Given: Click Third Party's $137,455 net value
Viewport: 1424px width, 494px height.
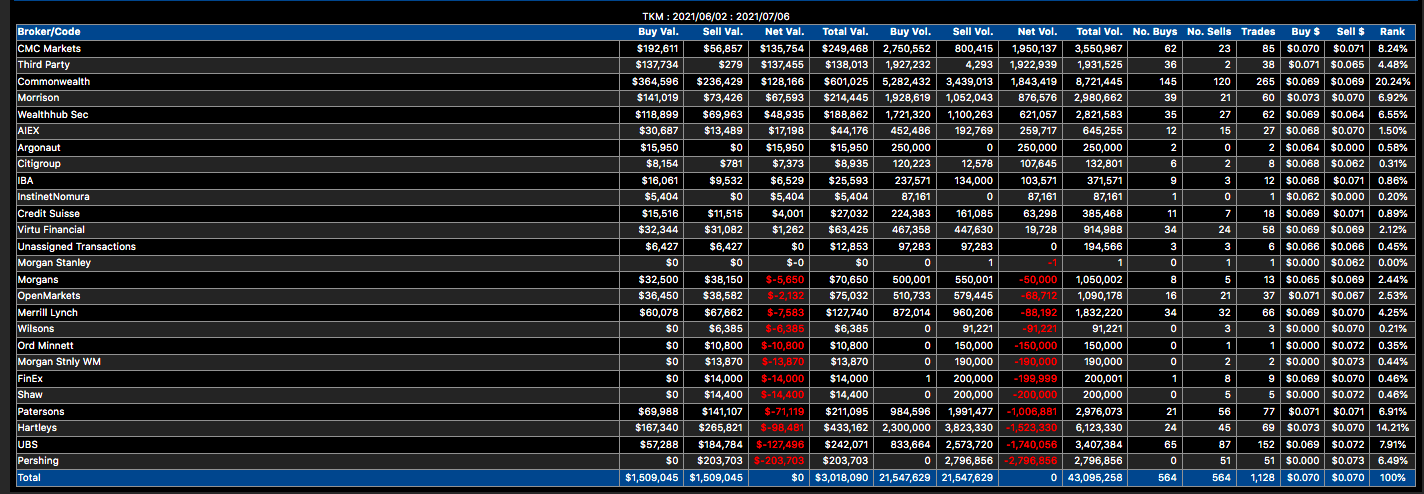Looking at the screenshot, I should 783,65.
